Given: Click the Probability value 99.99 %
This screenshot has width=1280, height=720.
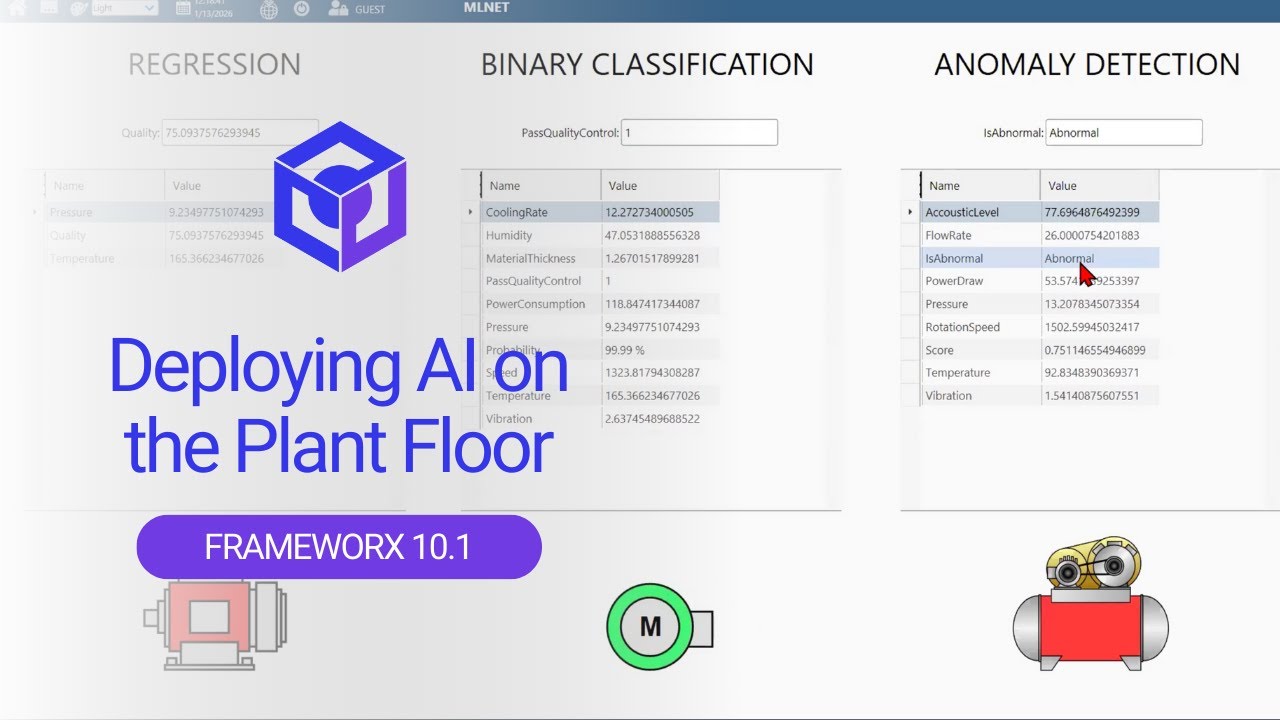Looking at the screenshot, I should point(625,350).
